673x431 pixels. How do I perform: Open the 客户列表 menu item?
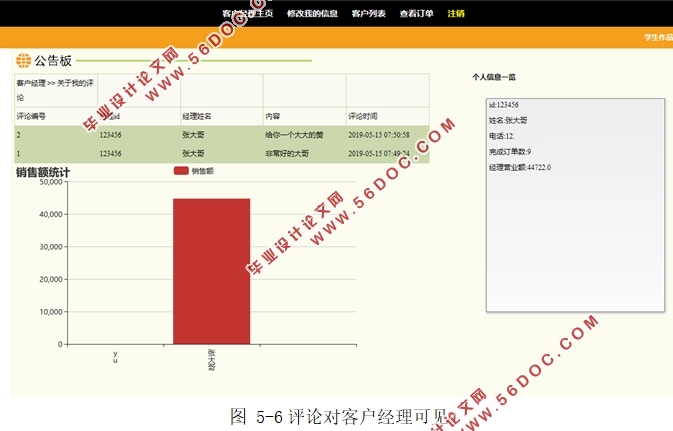pos(368,13)
